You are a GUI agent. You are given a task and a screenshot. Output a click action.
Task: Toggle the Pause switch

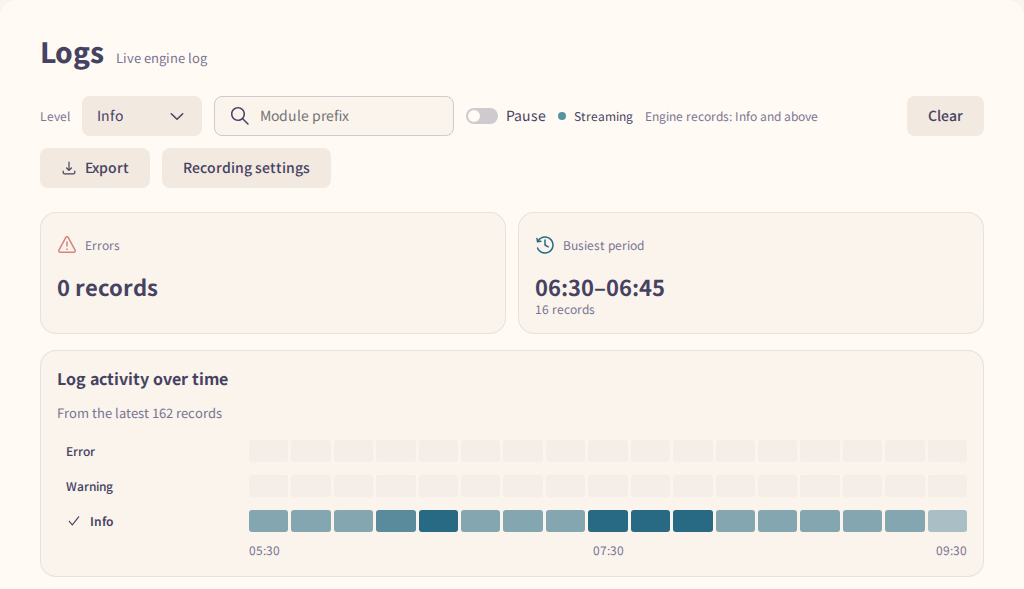(482, 116)
